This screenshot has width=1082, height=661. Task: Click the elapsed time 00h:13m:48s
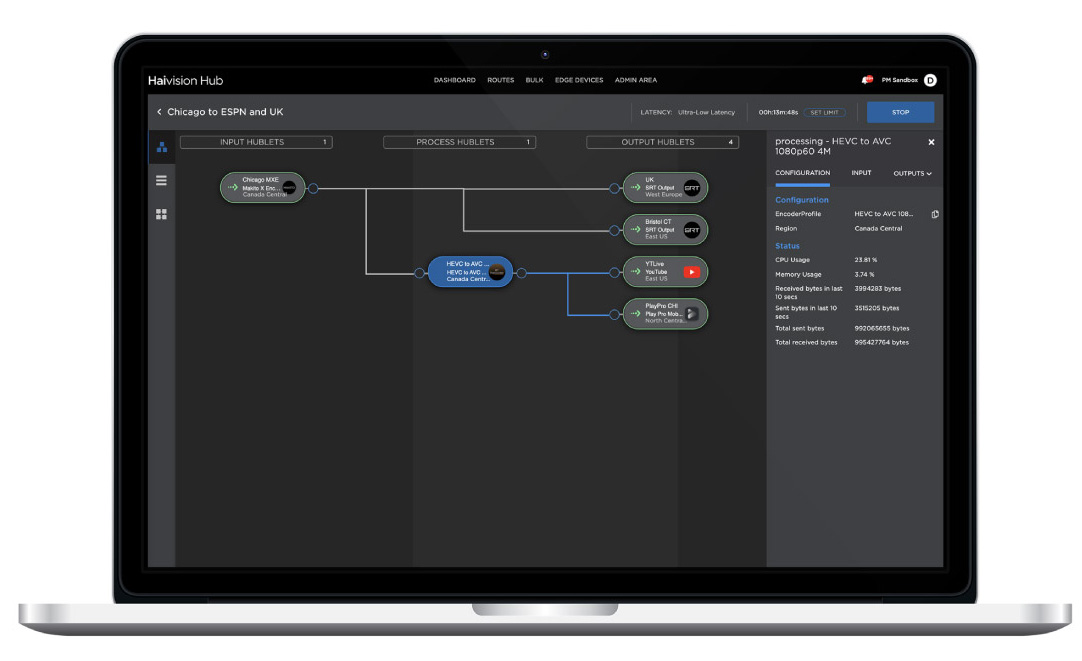[x=778, y=112]
